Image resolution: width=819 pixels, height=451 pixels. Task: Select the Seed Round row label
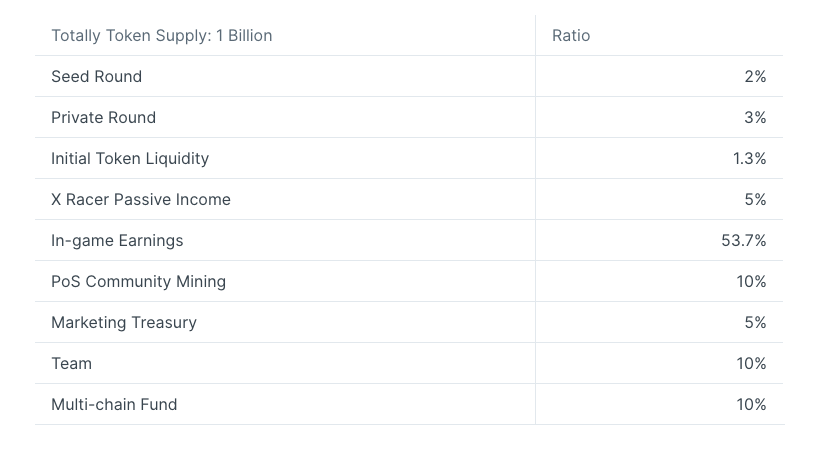tap(97, 77)
